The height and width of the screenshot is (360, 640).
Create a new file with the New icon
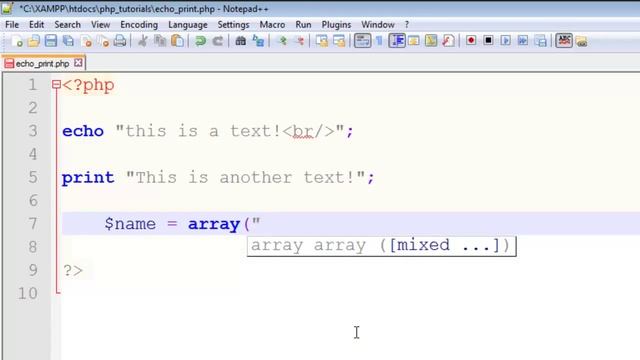pos(17,41)
